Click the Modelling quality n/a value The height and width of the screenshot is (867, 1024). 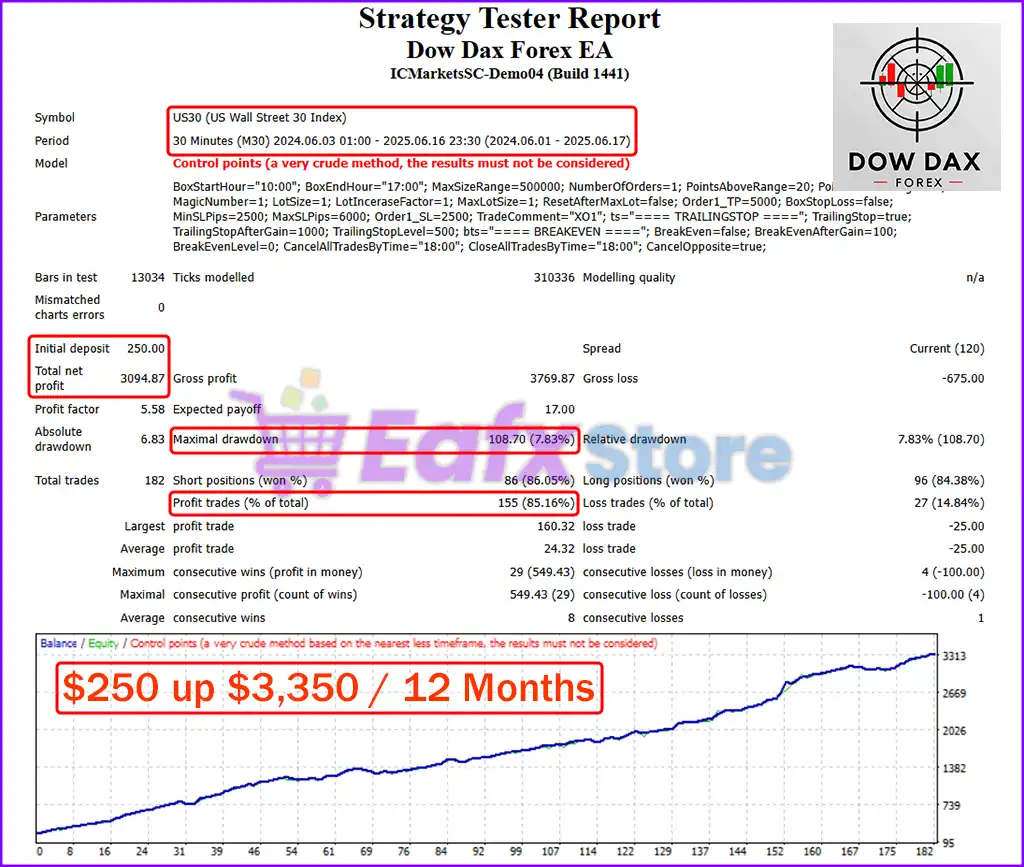tap(975, 277)
